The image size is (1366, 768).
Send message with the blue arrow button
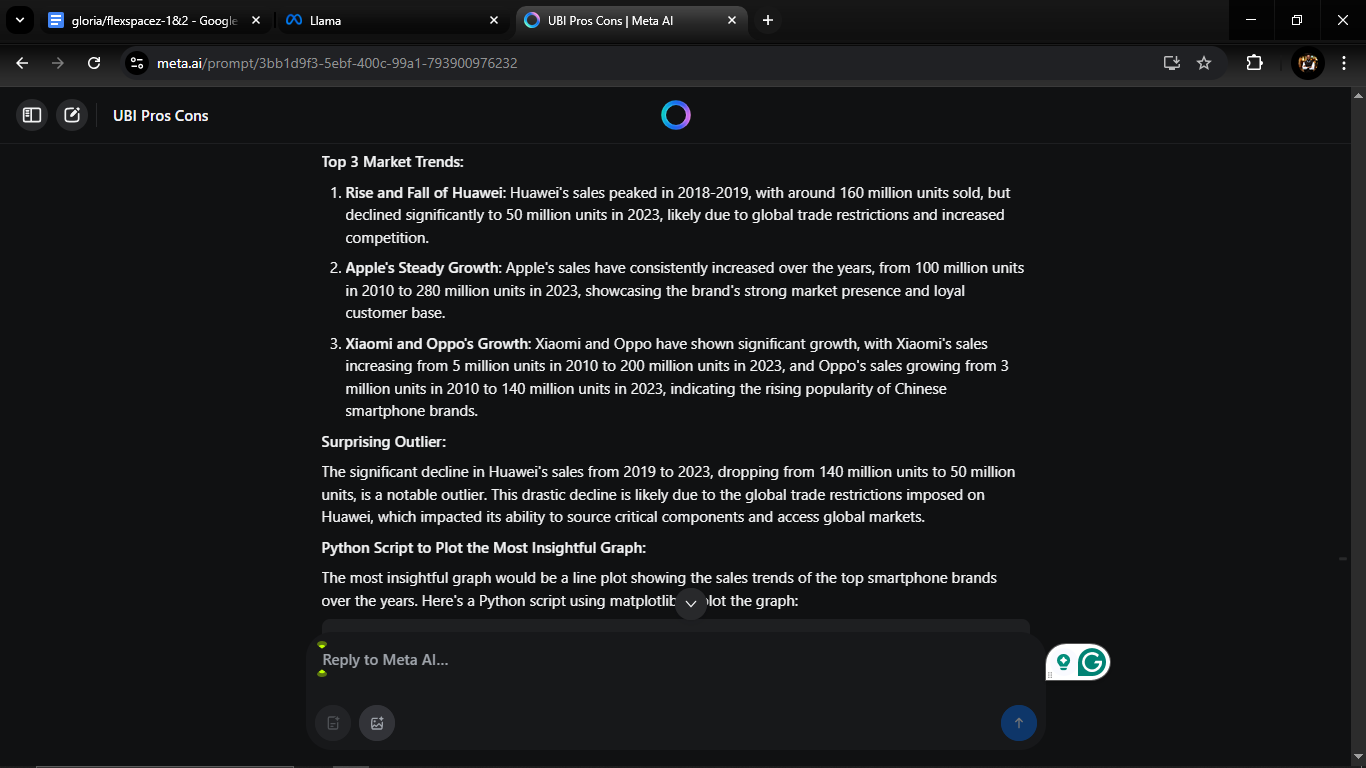pyautogui.click(x=1019, y=723)
